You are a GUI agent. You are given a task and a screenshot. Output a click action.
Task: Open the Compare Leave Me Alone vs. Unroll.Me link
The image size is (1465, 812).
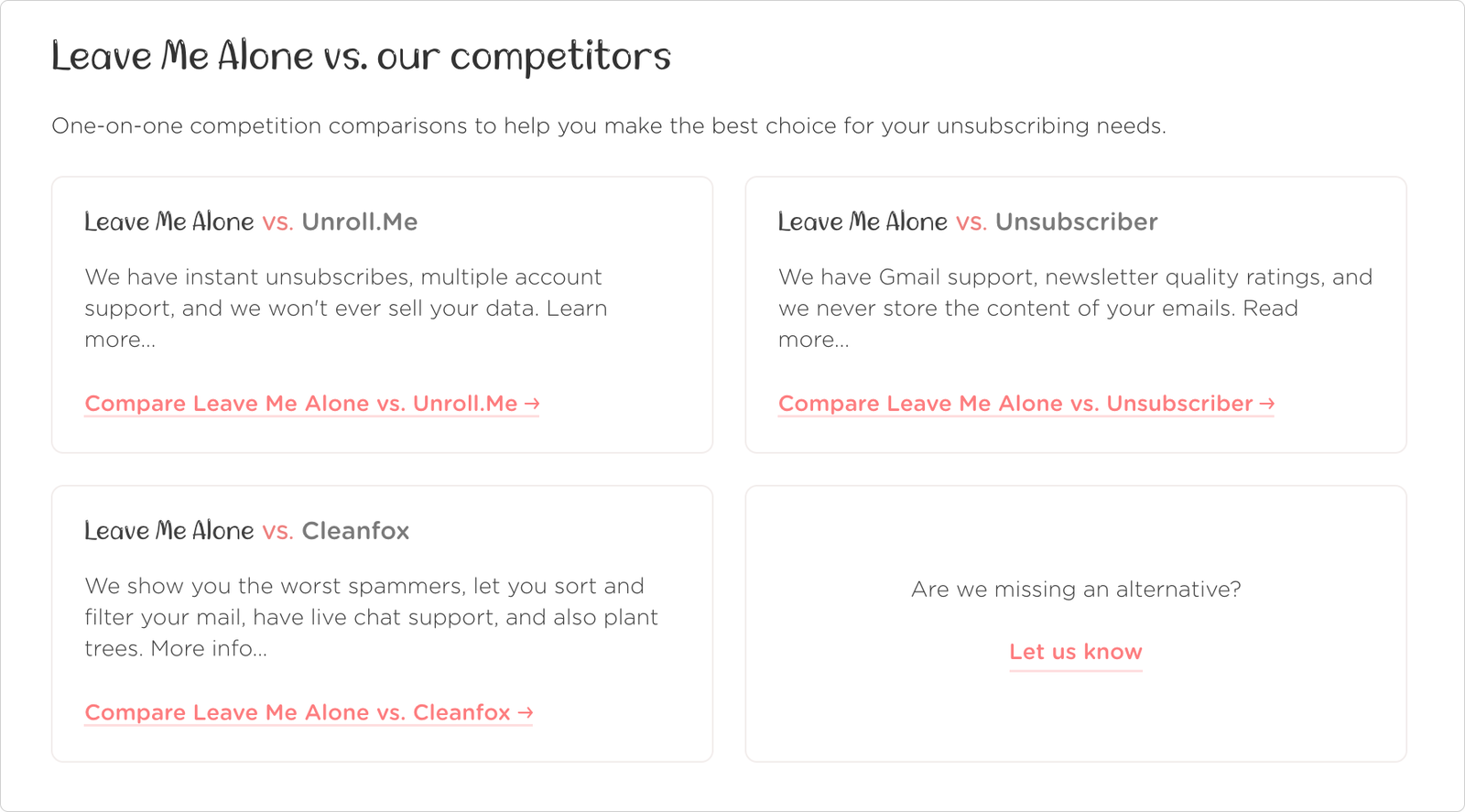pyautogui.click(x=311, y=404)
